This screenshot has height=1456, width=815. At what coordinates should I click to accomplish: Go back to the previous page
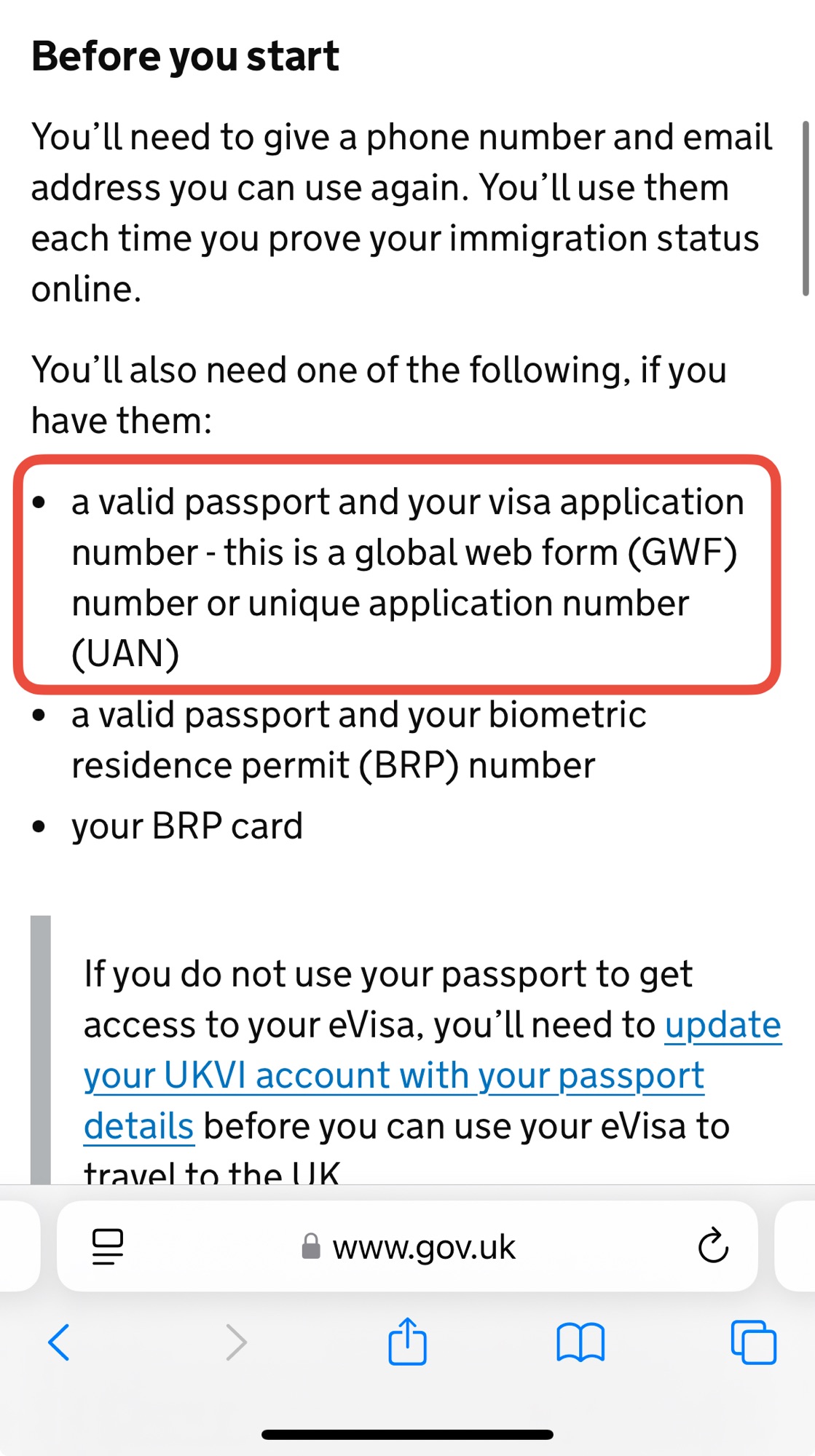point(59,1342)
